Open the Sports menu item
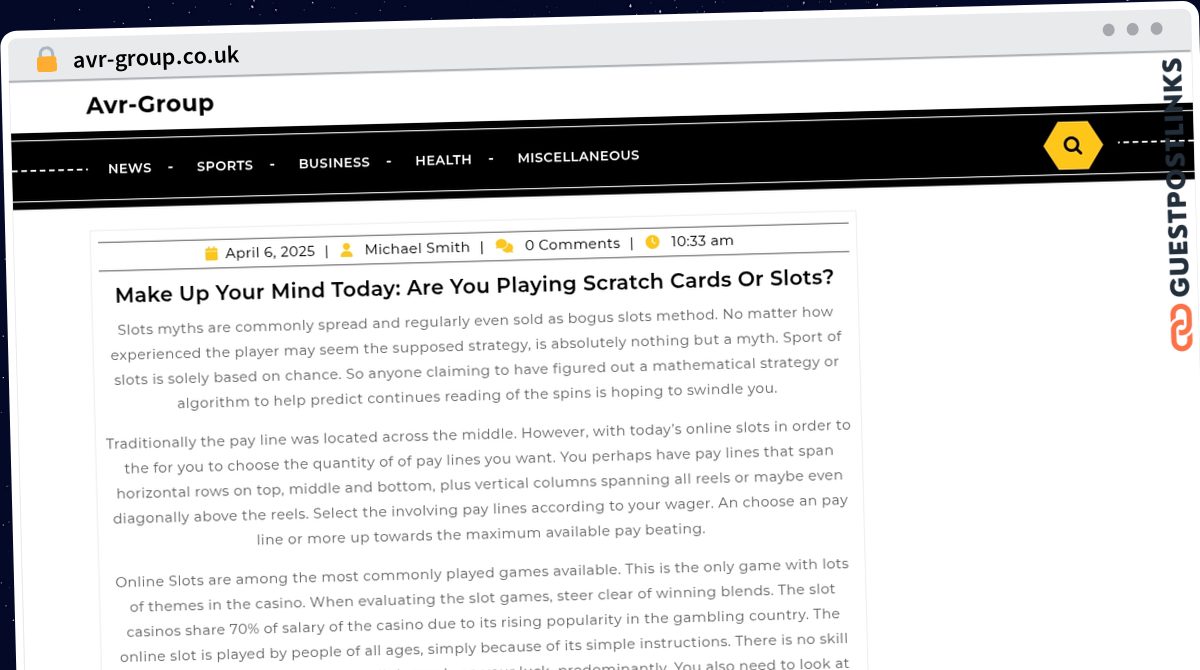Screen dimensions: 1200x670 (225, 165)
